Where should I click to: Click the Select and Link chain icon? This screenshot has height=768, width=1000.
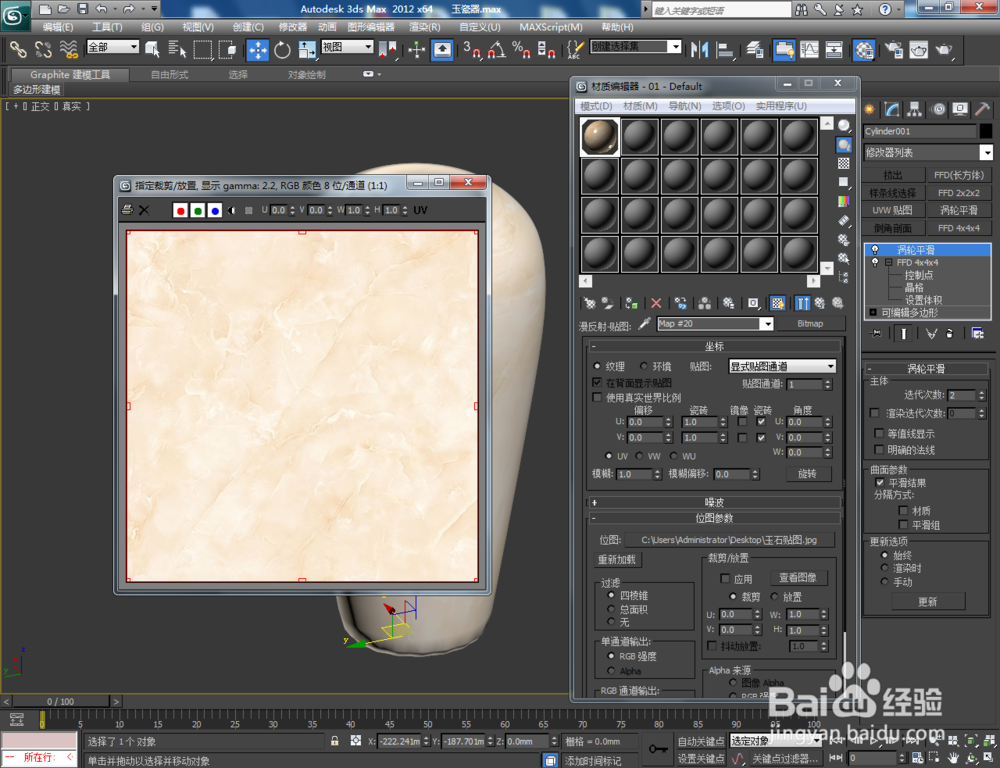pyautogui.click(x=17, y=50)
